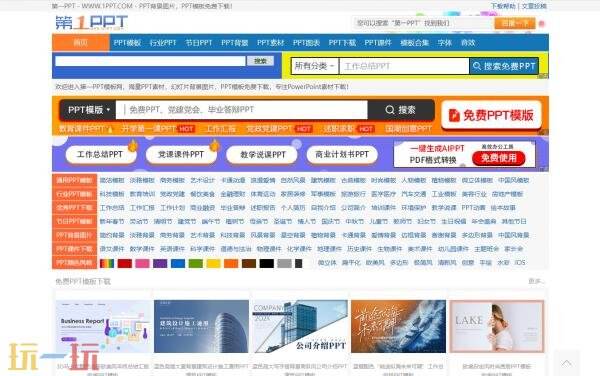Click the 工作总结PPT pill button

[x=100, y=155]
